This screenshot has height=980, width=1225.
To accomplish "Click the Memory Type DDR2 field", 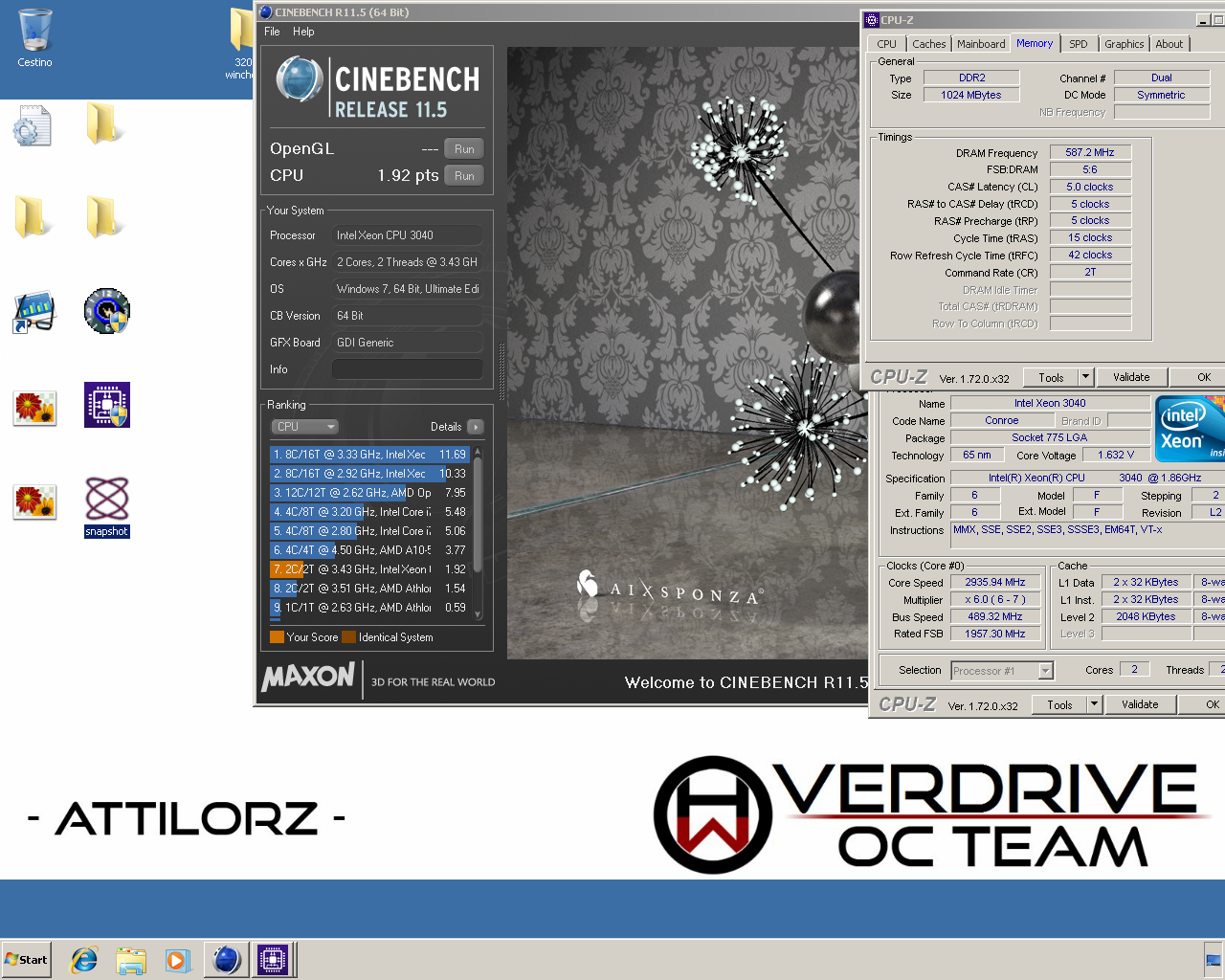I will click(971, 78).
